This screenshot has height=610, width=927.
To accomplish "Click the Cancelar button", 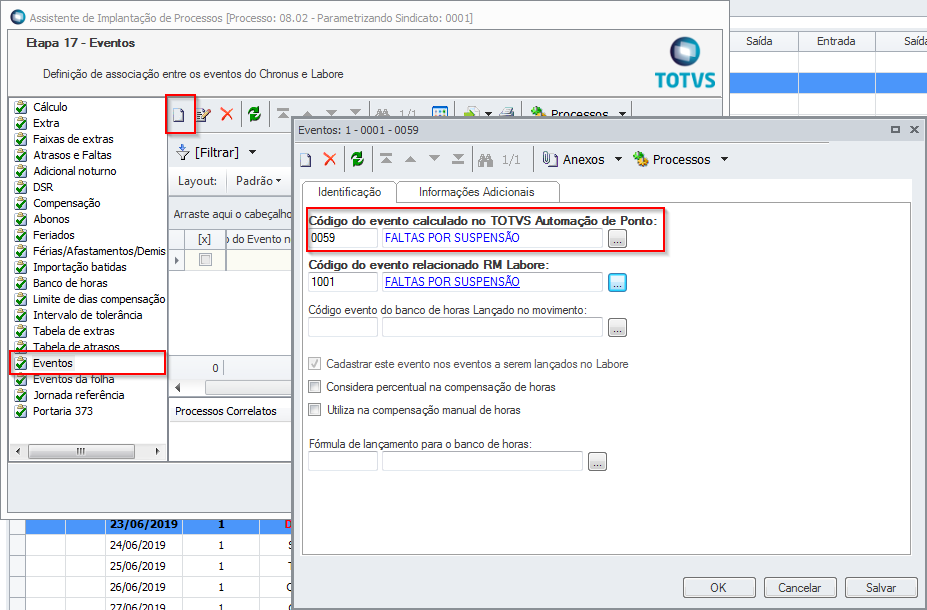I will pos(800,588).
